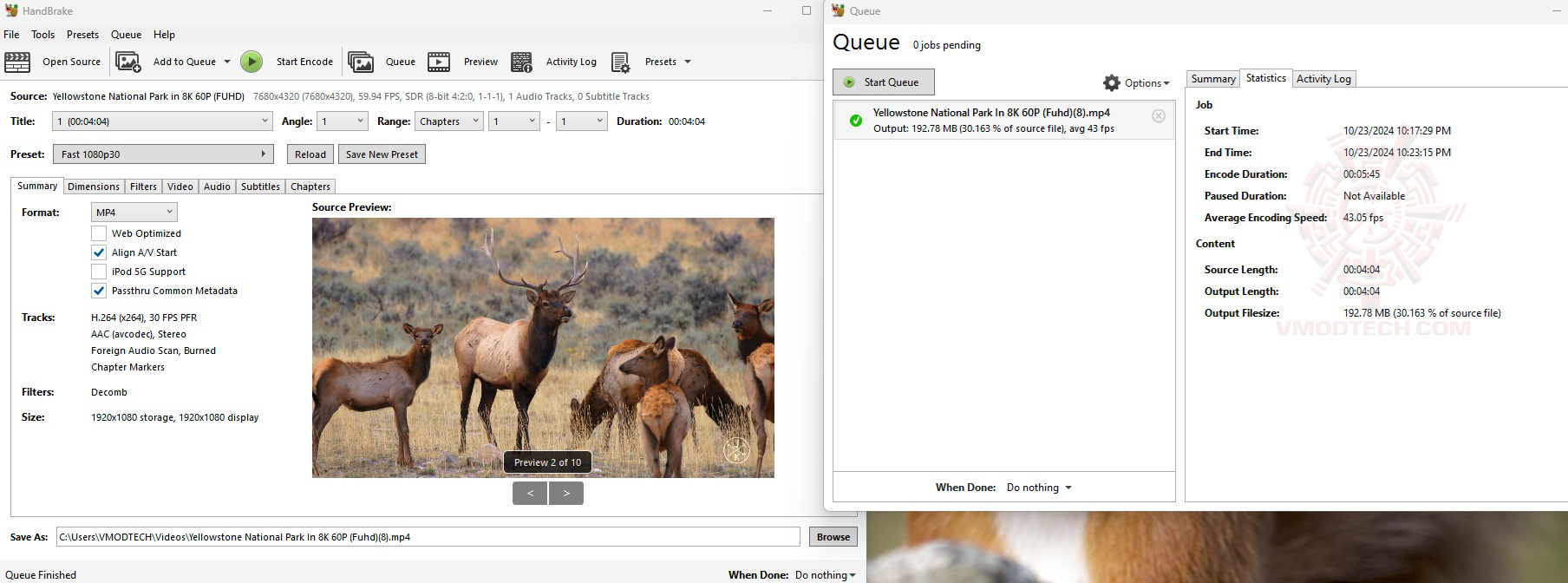1568x583 pixels.
Task: Show previous preview with the < button
Action: (x=530, y=493)
